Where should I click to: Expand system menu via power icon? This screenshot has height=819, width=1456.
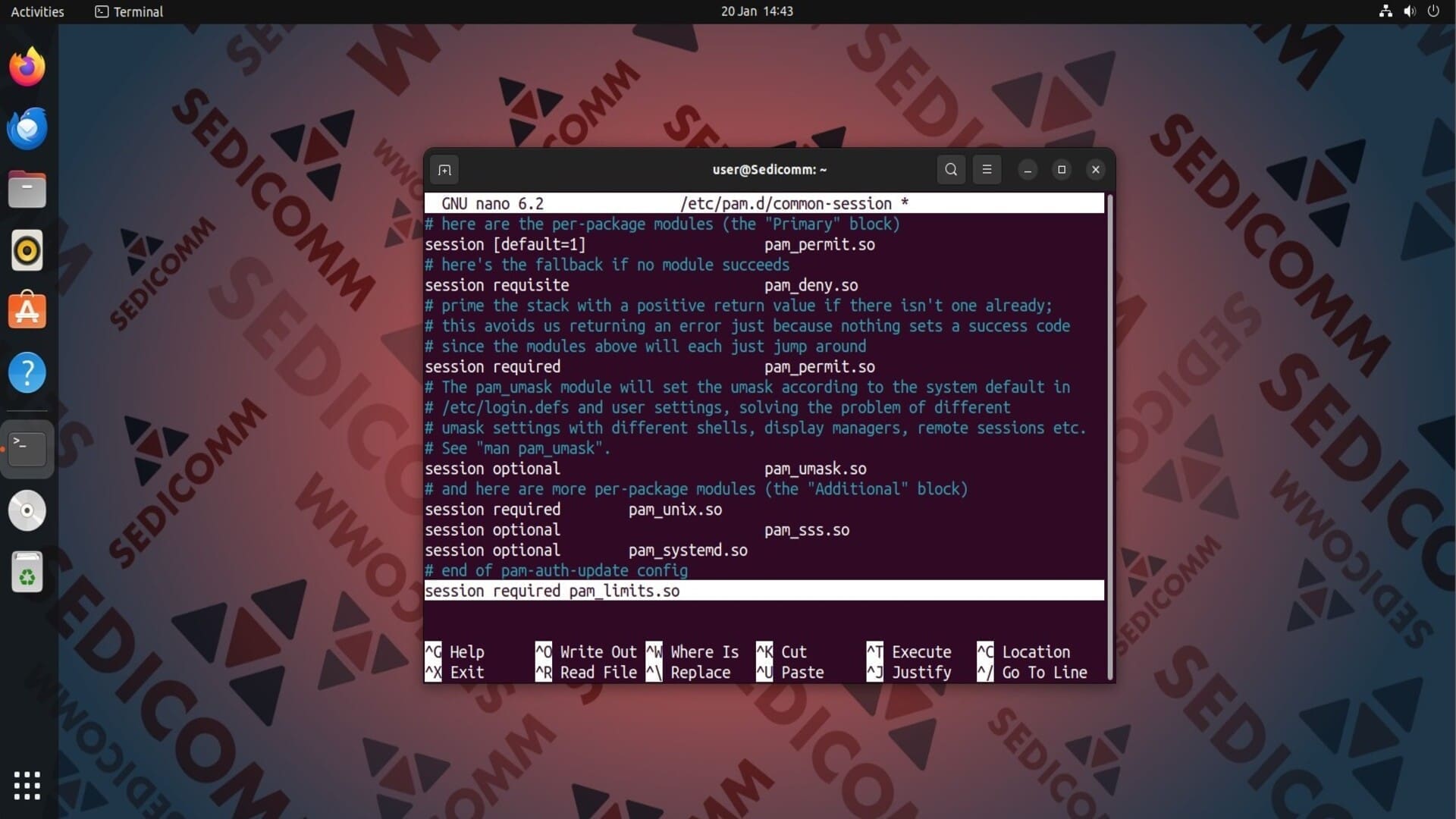[x=1433, y=11]
